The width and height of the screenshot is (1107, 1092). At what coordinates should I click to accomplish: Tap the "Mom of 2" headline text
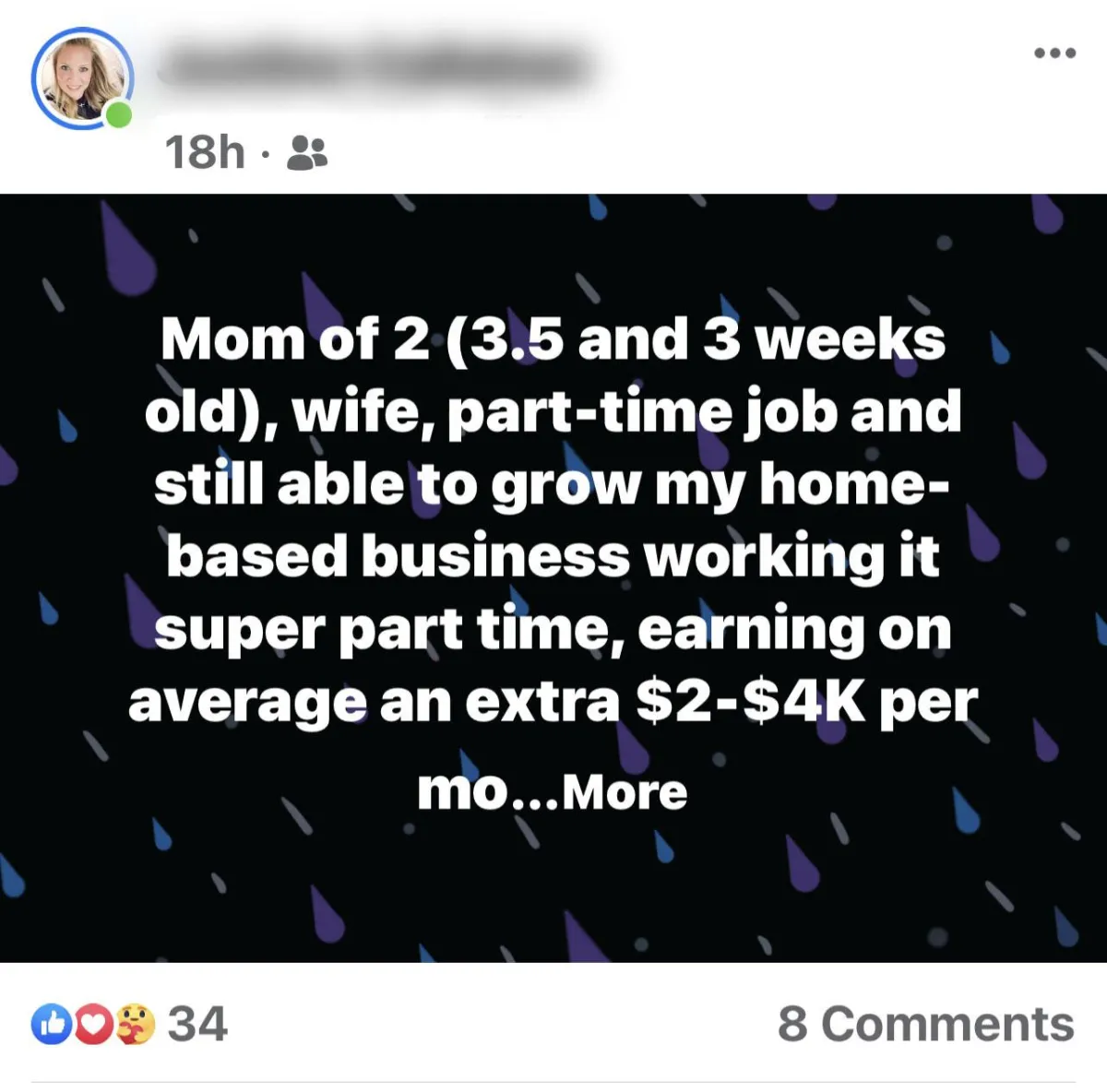tap(295, 338)
